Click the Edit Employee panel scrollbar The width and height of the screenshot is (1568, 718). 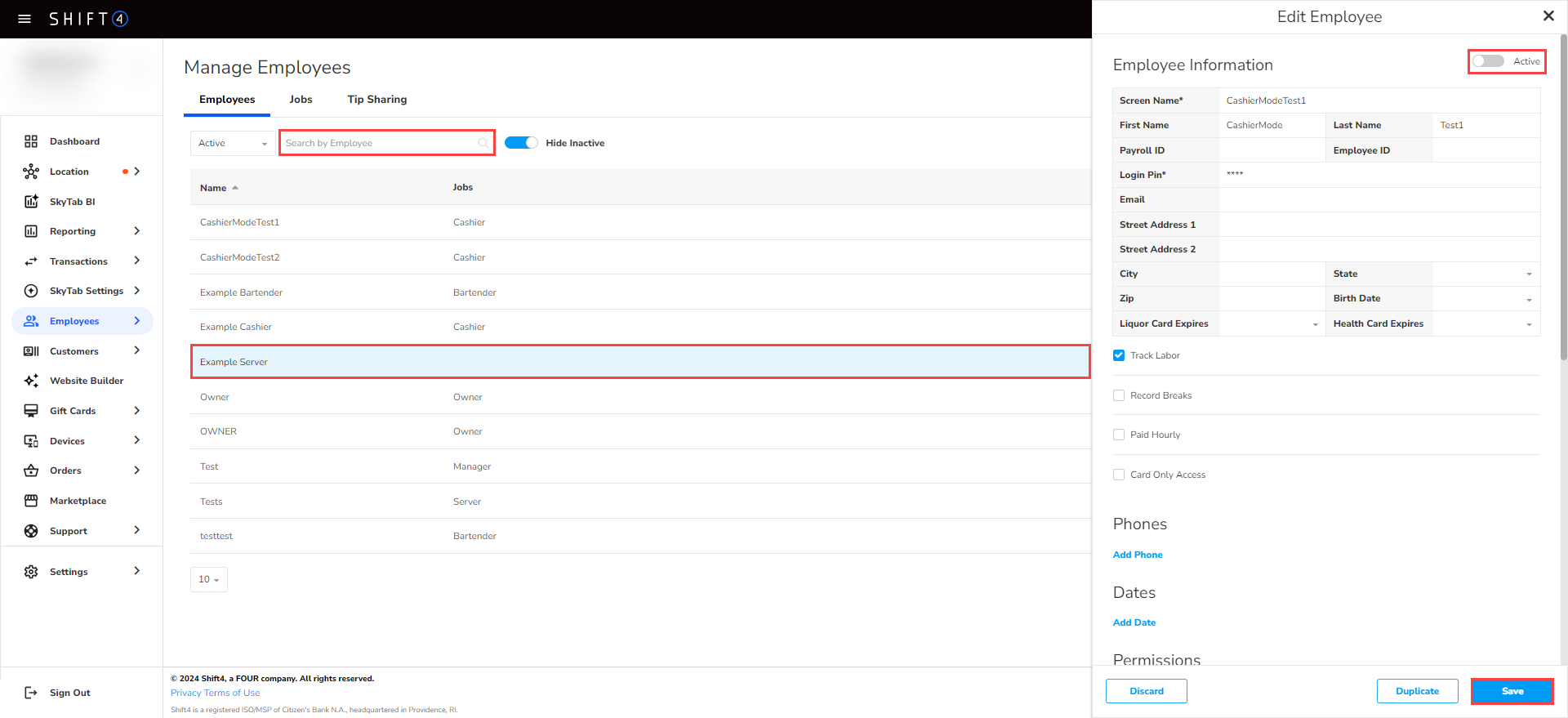[x=1563, y=196]
